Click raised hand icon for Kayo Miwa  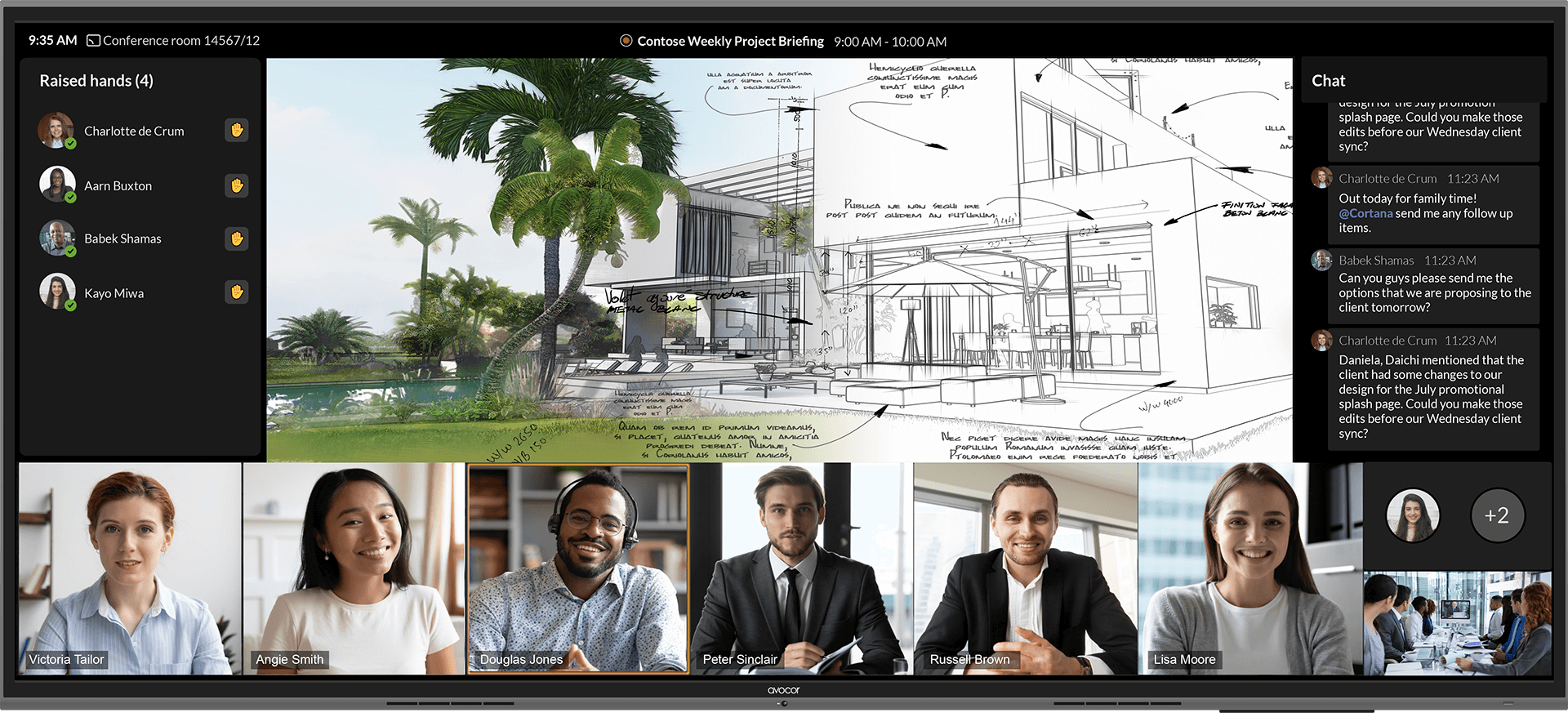click(x=237, y=292)
